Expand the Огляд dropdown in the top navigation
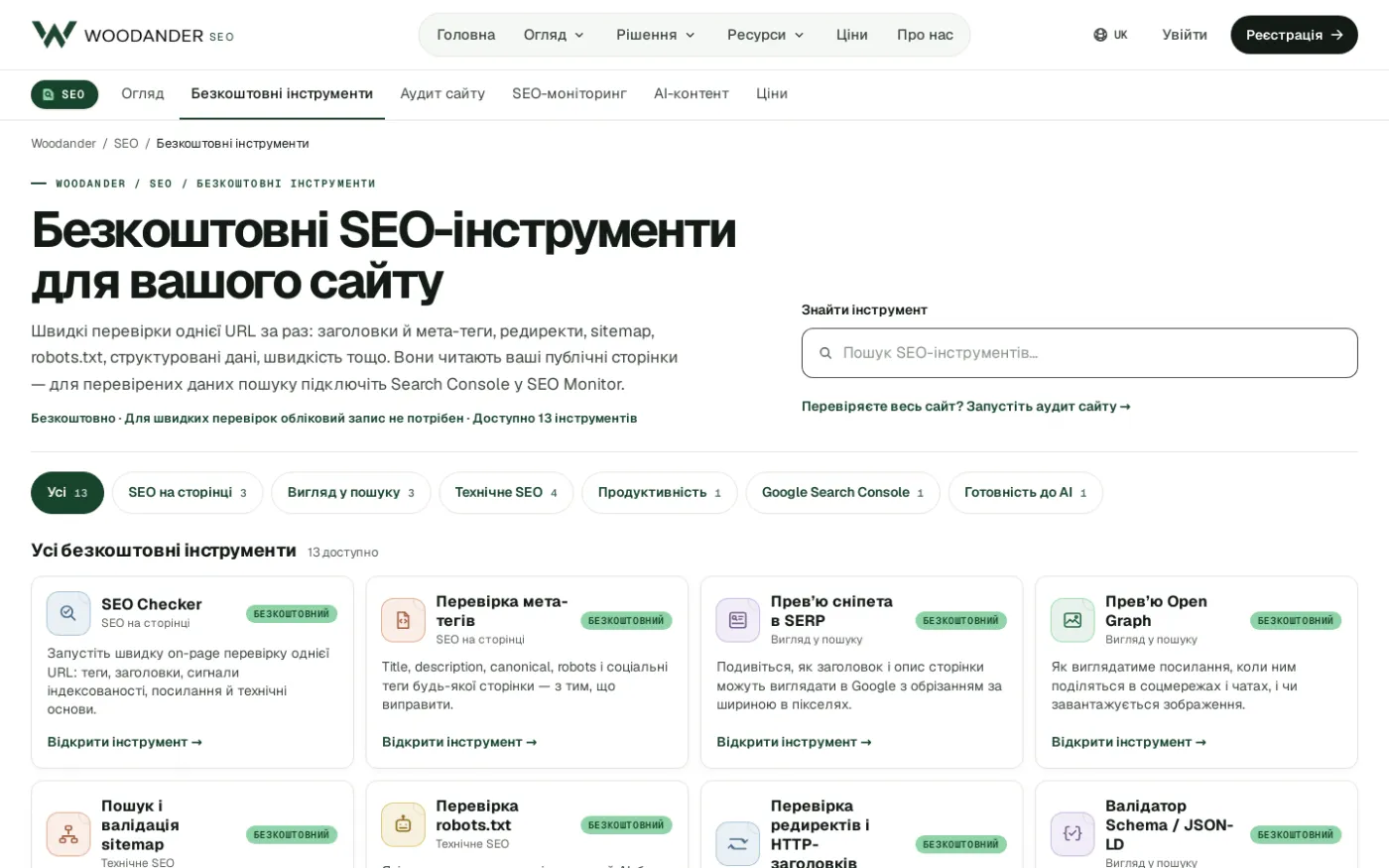This screenshot has width=1389, height=868. coord(554,35)
